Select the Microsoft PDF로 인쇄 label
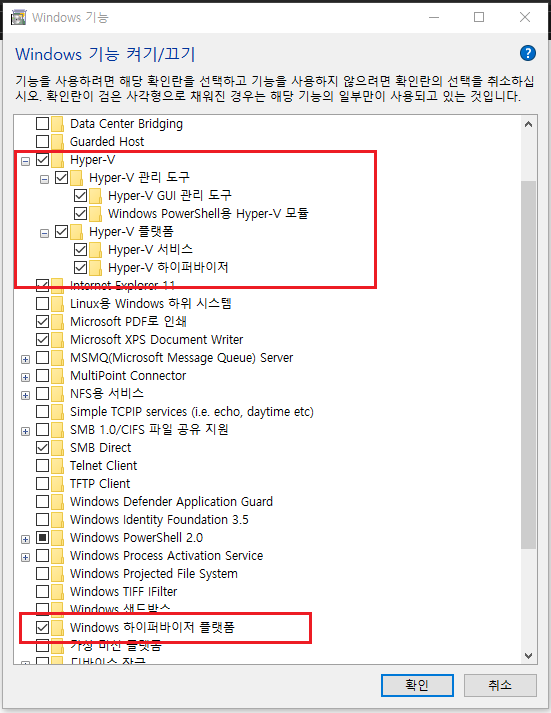This screenshot has width=551, height=713. click(x=128, y=321)
